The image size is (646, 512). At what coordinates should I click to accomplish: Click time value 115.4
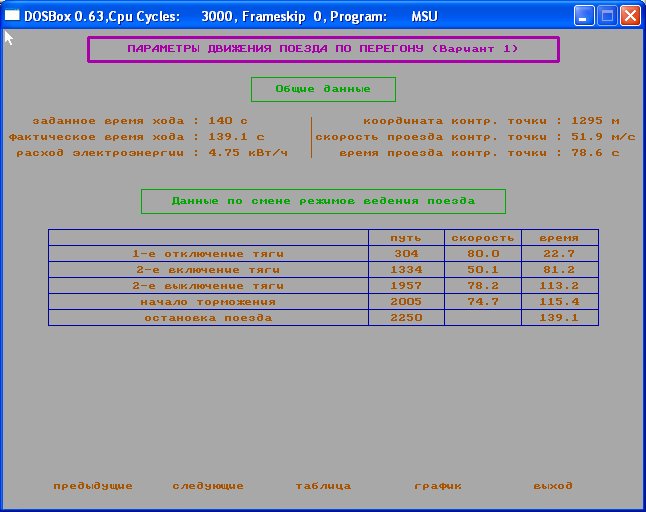(x=559, y=302)
